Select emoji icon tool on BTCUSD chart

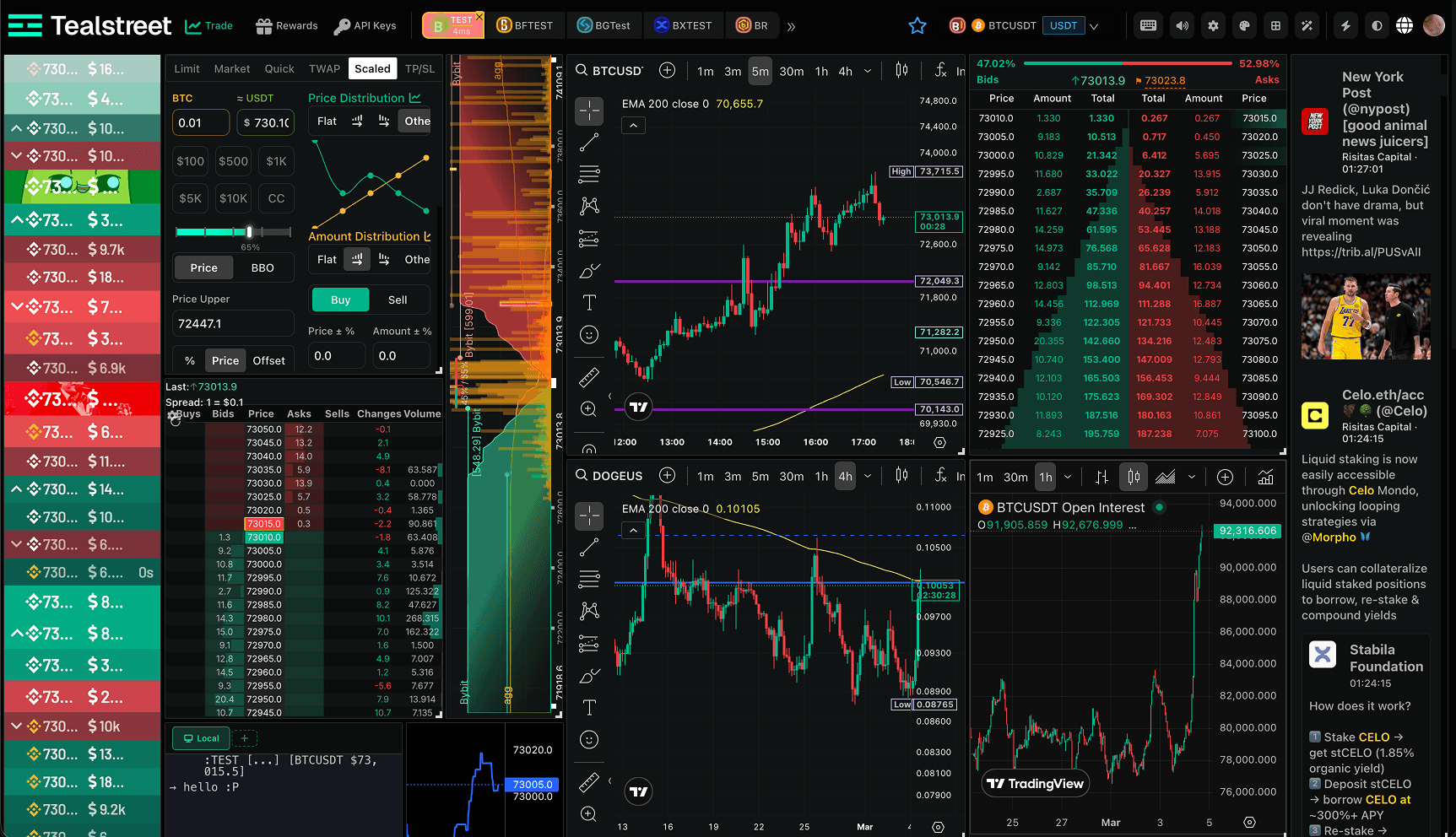(589, 335)
